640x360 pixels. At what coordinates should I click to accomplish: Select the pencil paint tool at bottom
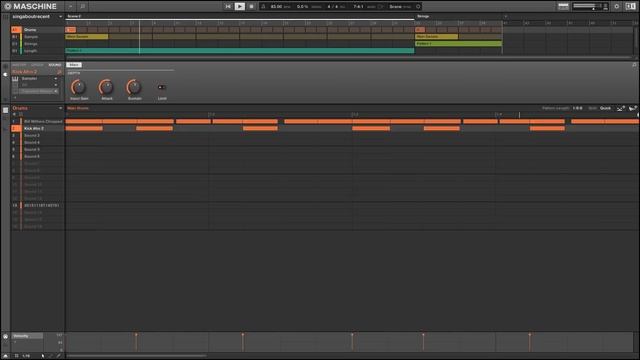pyautogui.click(x=59, y=356)
